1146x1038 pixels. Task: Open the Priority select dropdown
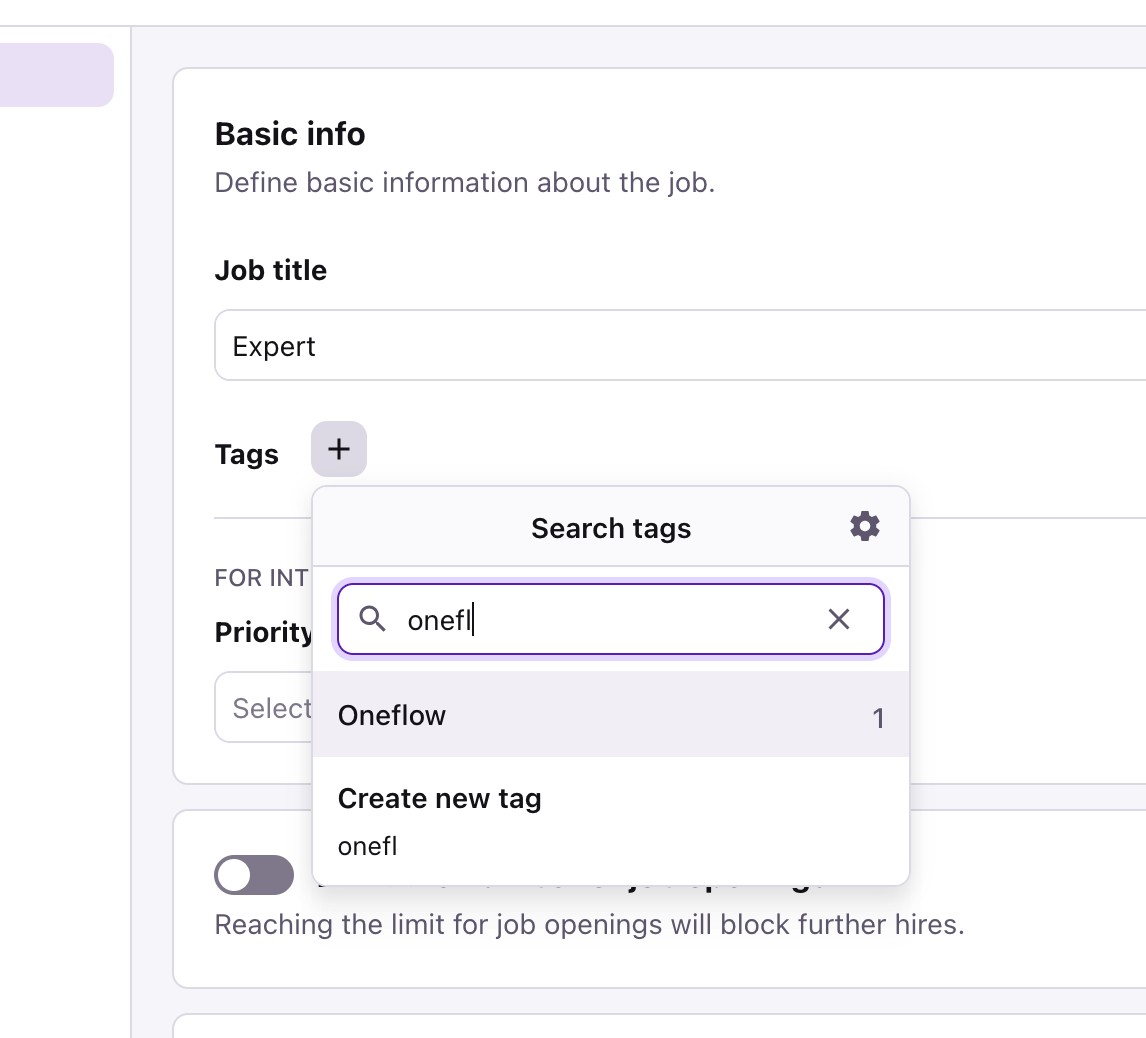(x=264, y=707)
